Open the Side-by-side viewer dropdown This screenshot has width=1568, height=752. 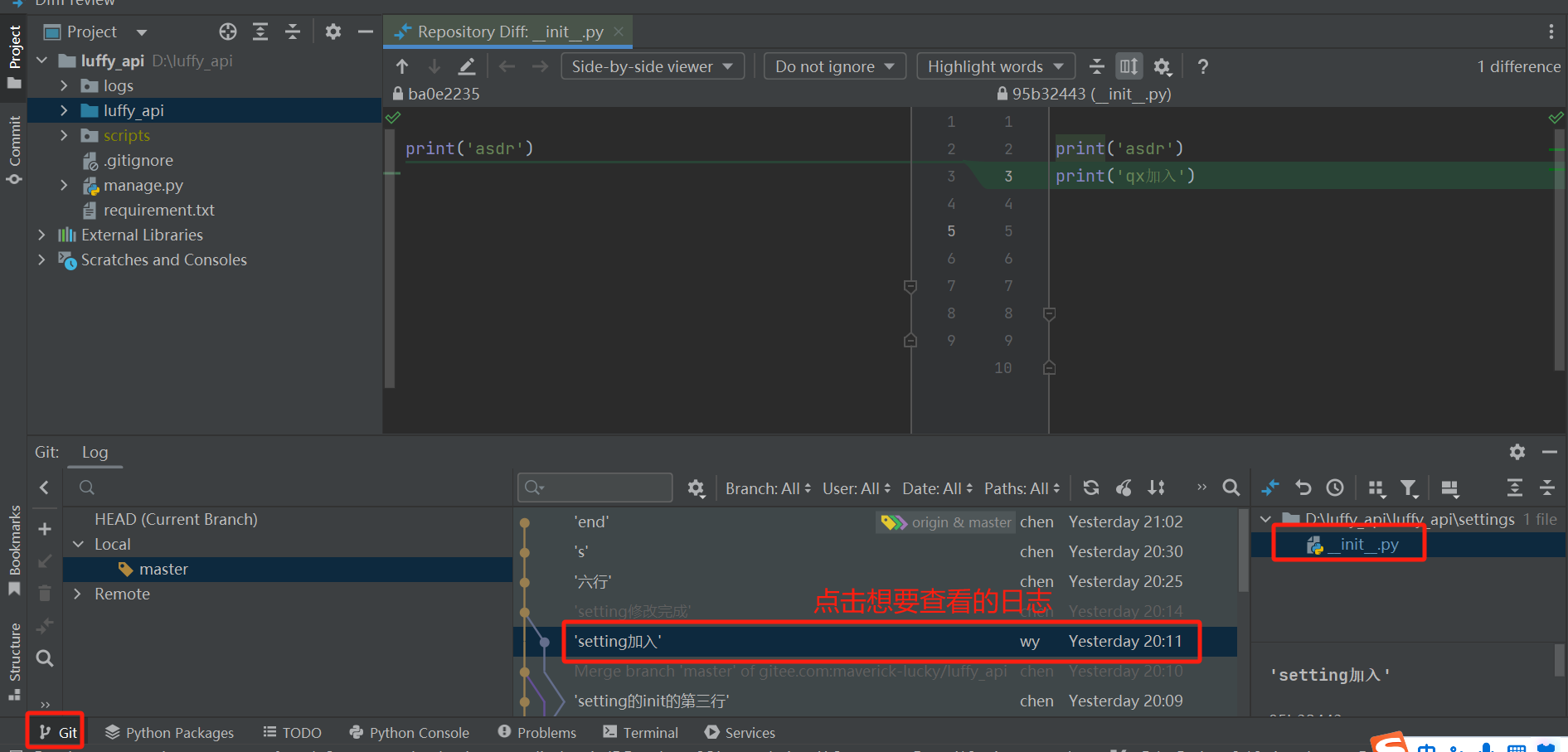coord(653,66)
